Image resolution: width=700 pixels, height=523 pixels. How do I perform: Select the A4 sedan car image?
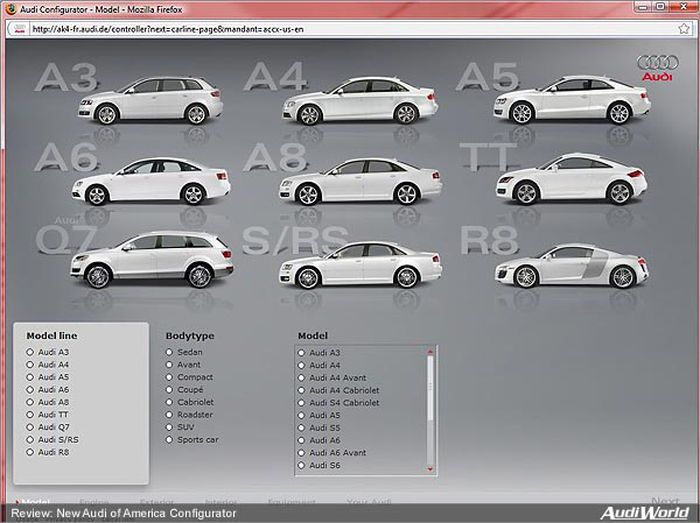[360, 101]
